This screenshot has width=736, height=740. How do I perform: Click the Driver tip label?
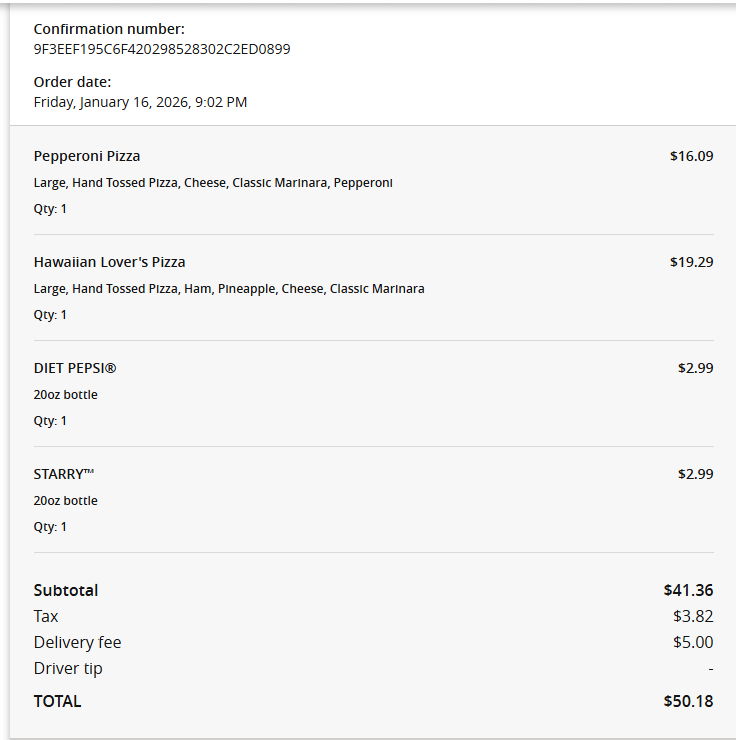pyautogui.click(x=68, y=668)
